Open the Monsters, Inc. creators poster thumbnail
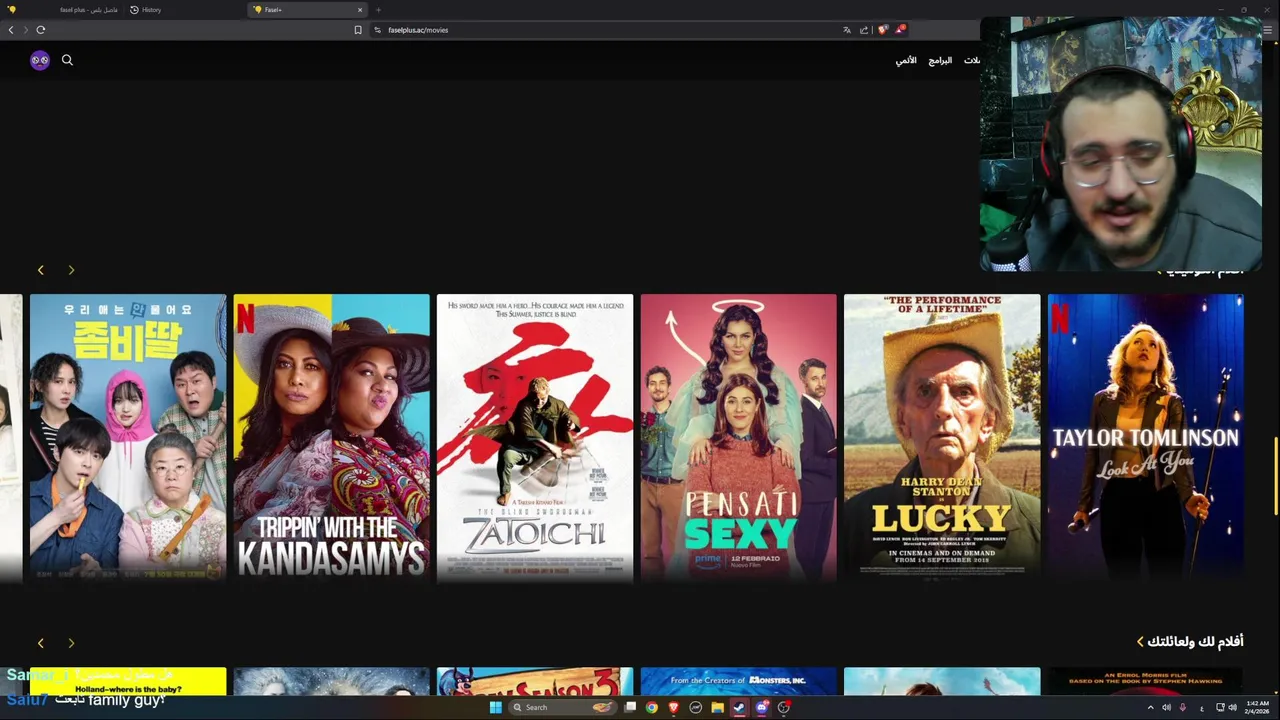 pyautogui.click(x=738, y=681)
